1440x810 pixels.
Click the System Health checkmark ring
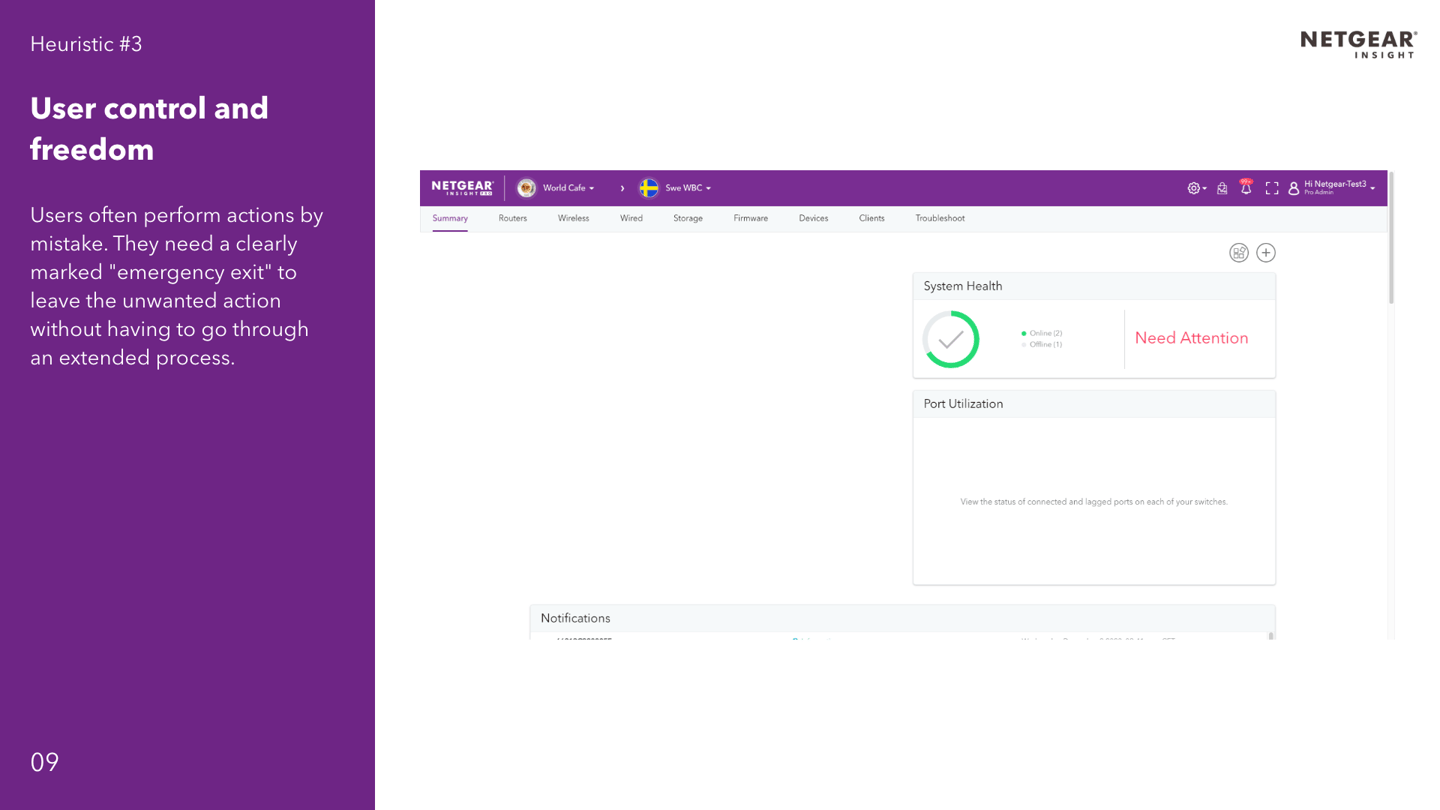tap(951, 339)
